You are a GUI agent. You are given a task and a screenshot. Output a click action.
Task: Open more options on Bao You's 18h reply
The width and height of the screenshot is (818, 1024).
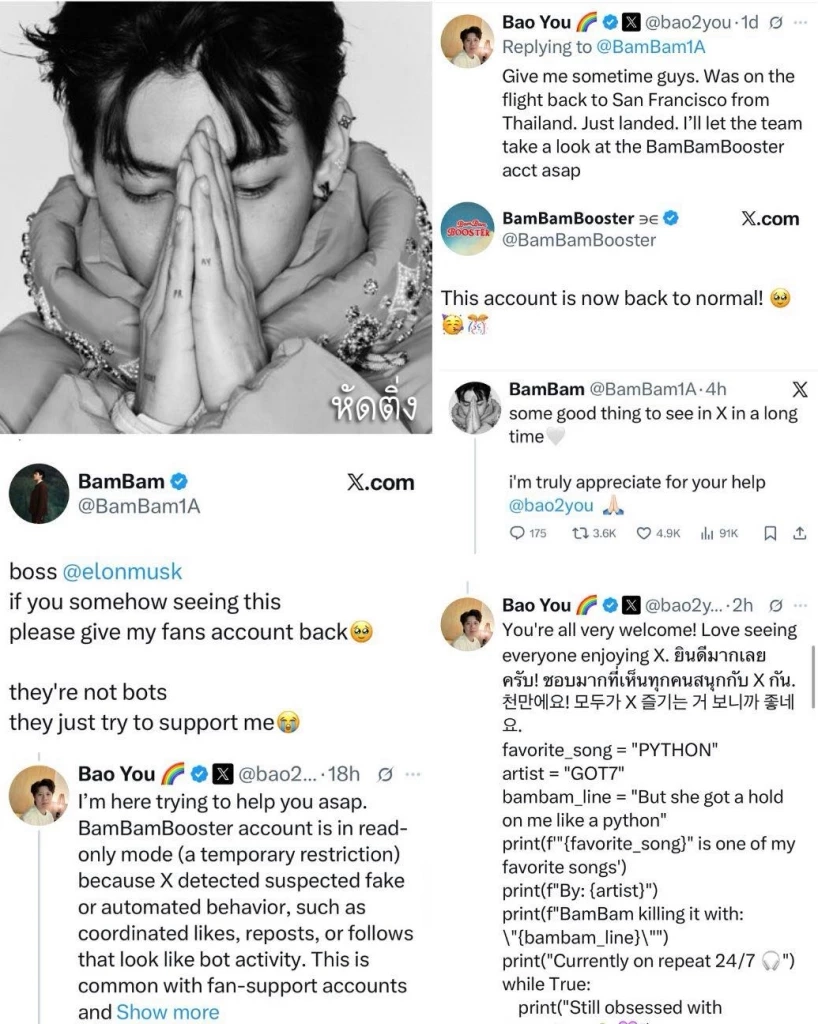pyautogui.click(x=413, y=773)
